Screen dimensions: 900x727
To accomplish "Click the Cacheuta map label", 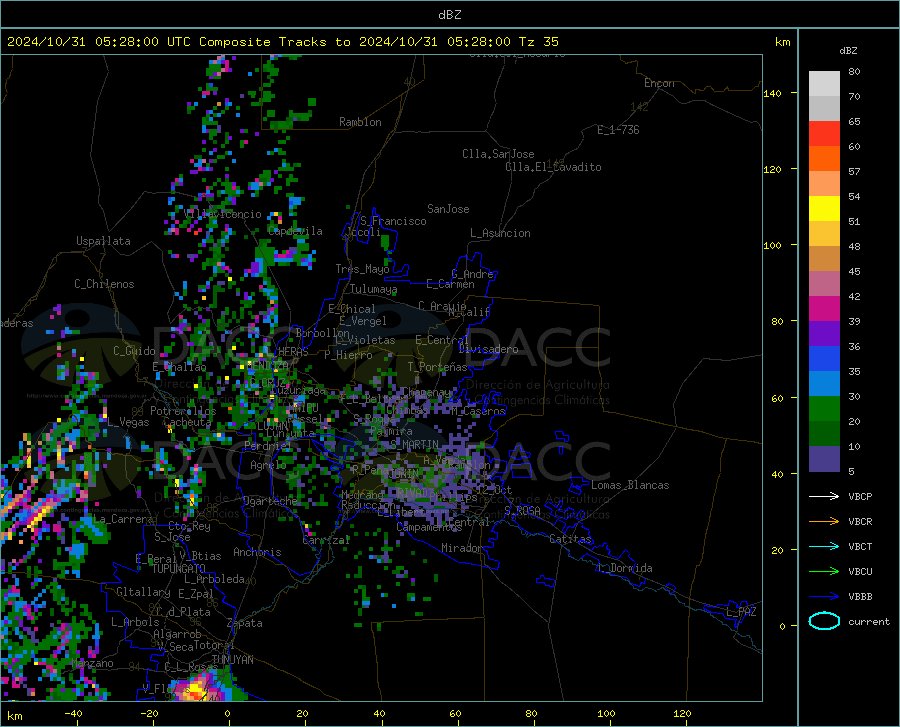I will (188, 422).
